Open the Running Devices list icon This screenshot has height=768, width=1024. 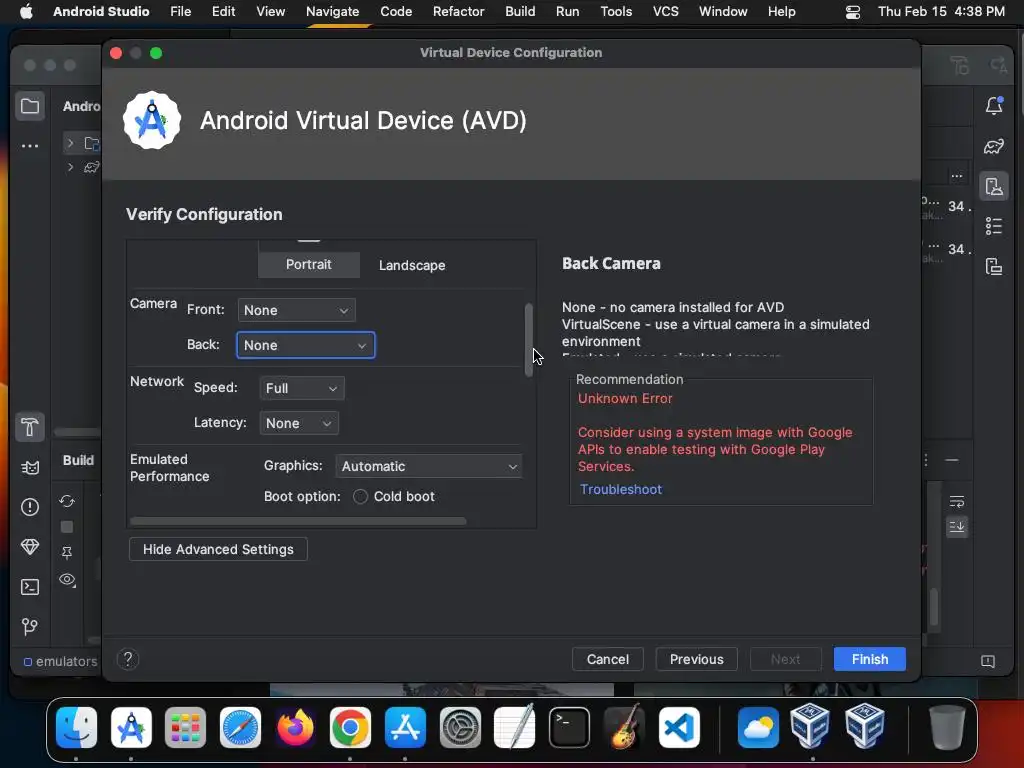point(994,226)
